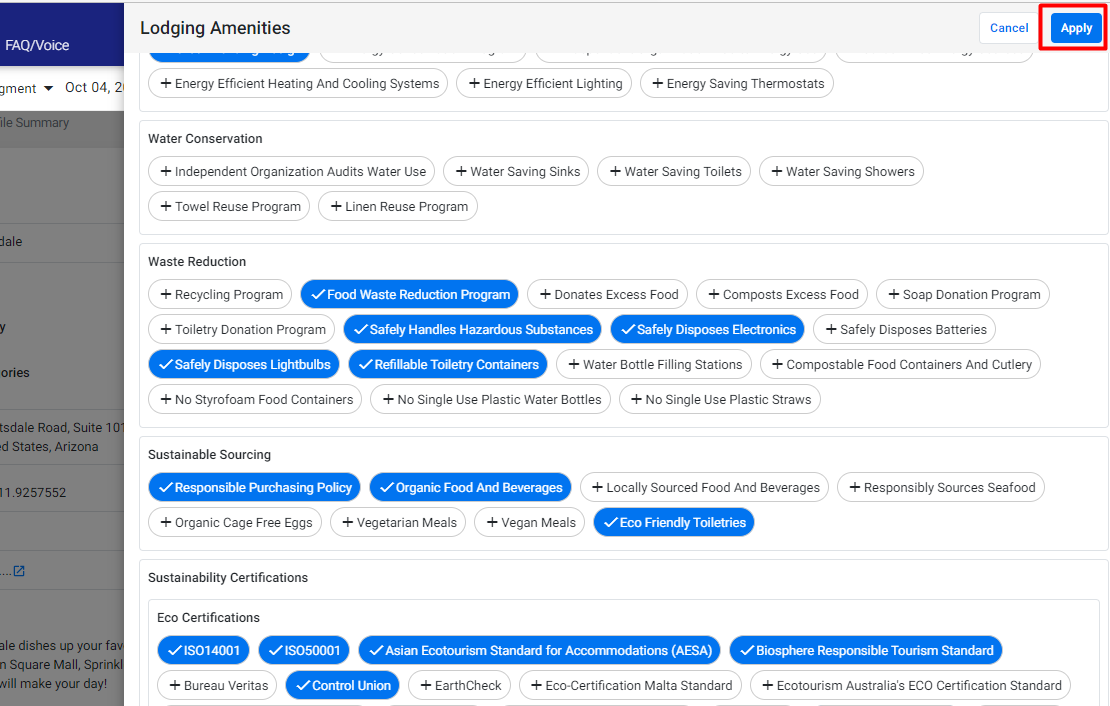Add Water Bottle Filling Stations
This screenshot has height=706, width=1110.
click(x=653, y=364)
